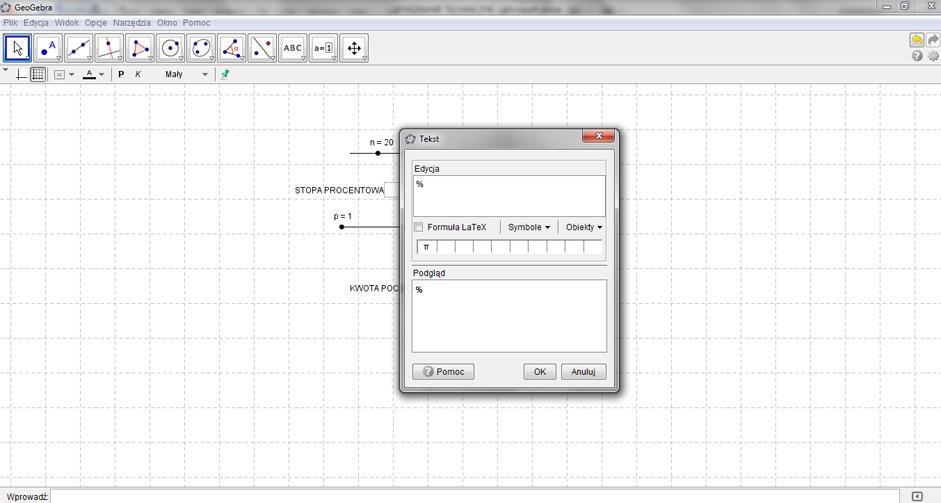Open the Mały font size dropdown
Image resolution: width=941 pixels, height=503 pixels.
click(186, 74)
